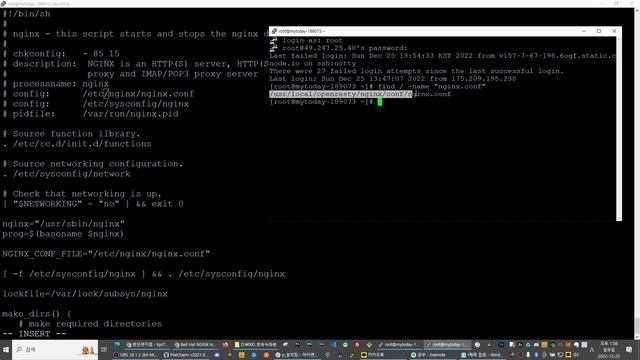This screenshot has width=640, height=360.
Task: Open the untitled Notepad taskbar item
Action: [482, 355]
